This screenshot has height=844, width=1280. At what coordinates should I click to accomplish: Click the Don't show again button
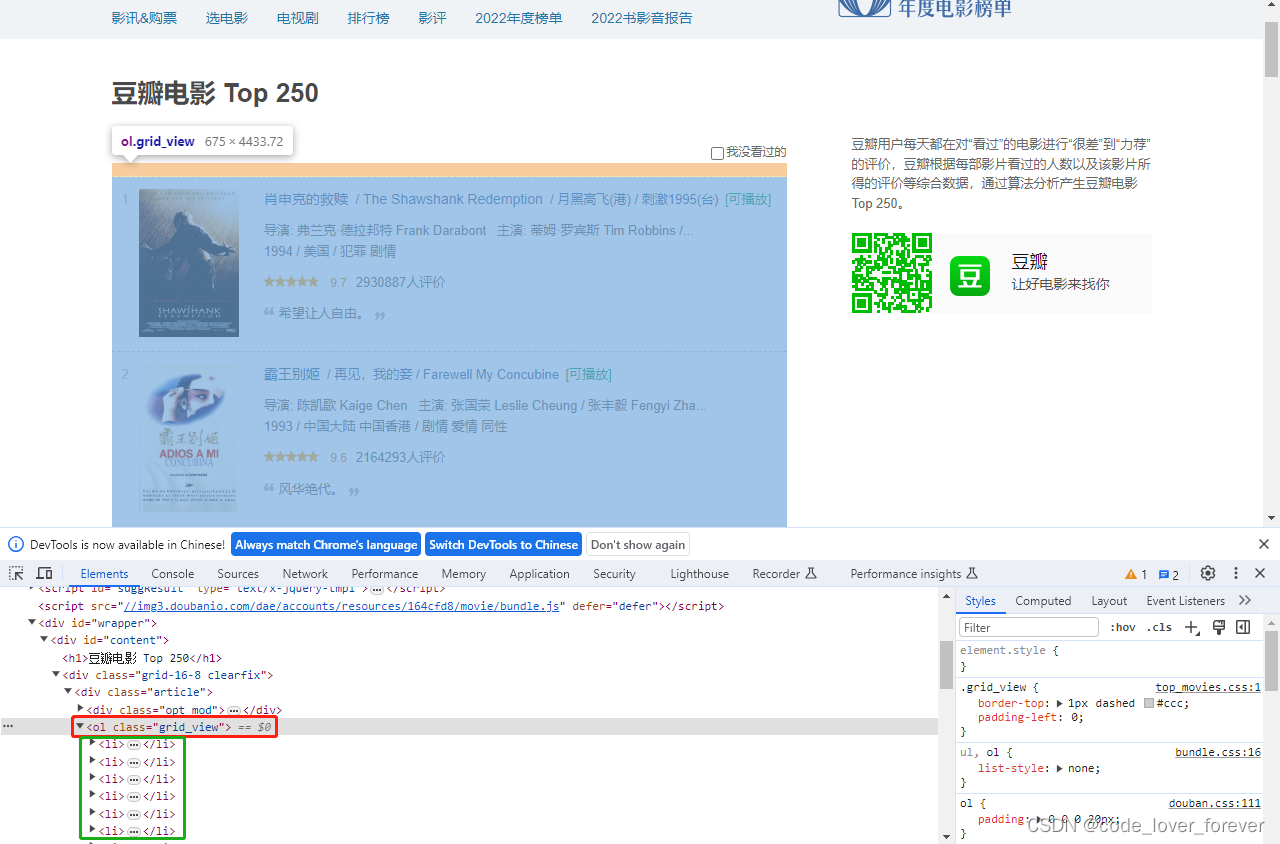[638, 544]
